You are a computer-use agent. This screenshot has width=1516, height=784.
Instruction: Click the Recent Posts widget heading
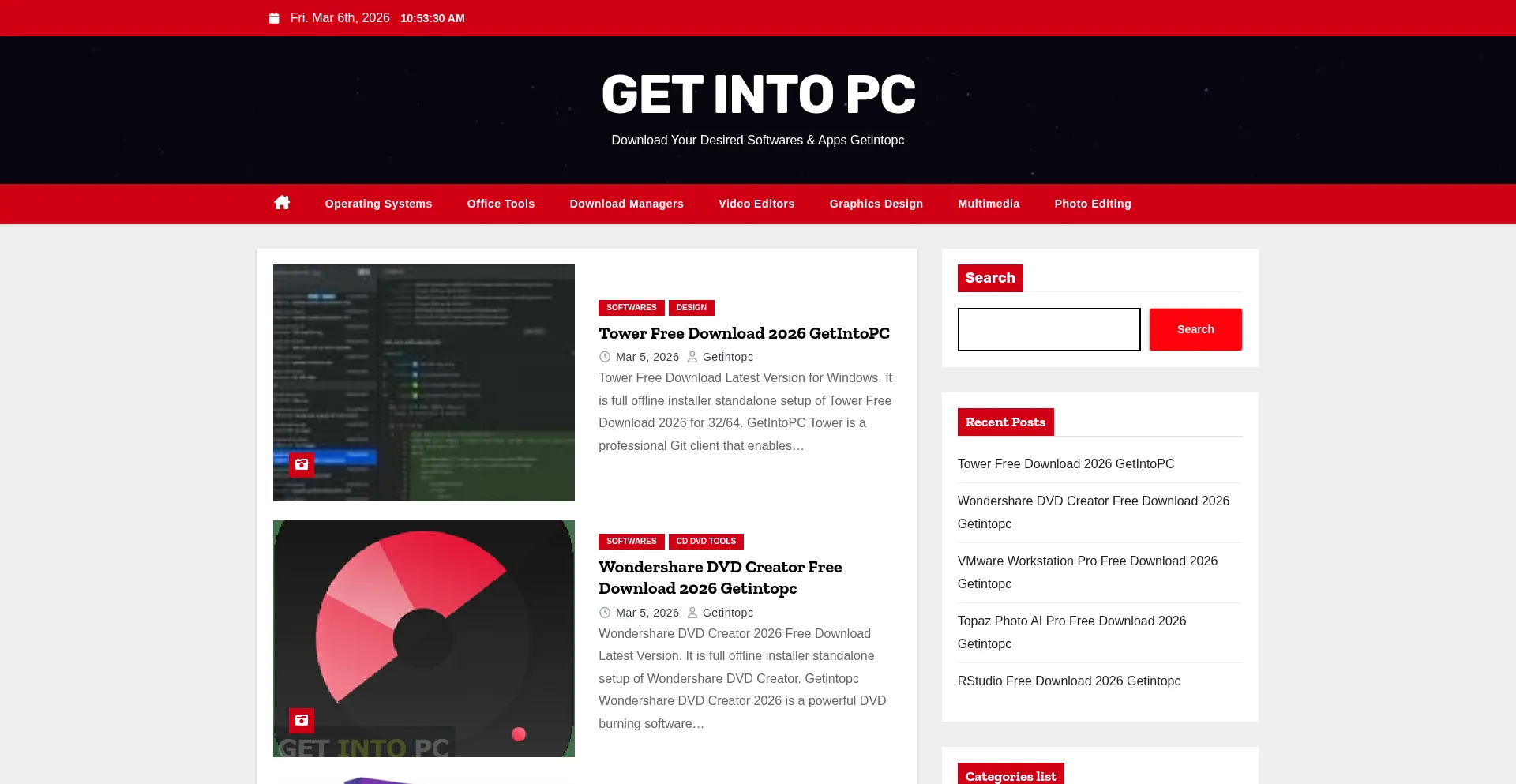tap(1005, 422)
